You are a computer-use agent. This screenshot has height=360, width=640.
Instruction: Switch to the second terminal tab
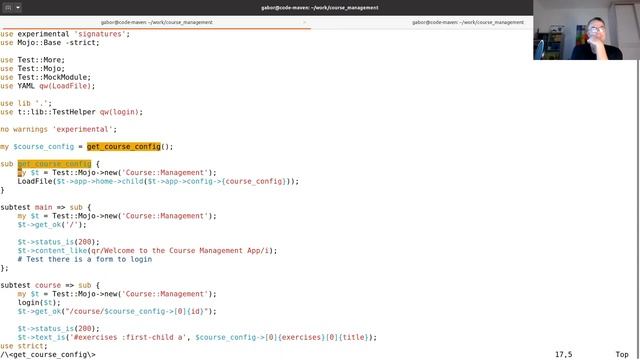(x=467, y=22)
